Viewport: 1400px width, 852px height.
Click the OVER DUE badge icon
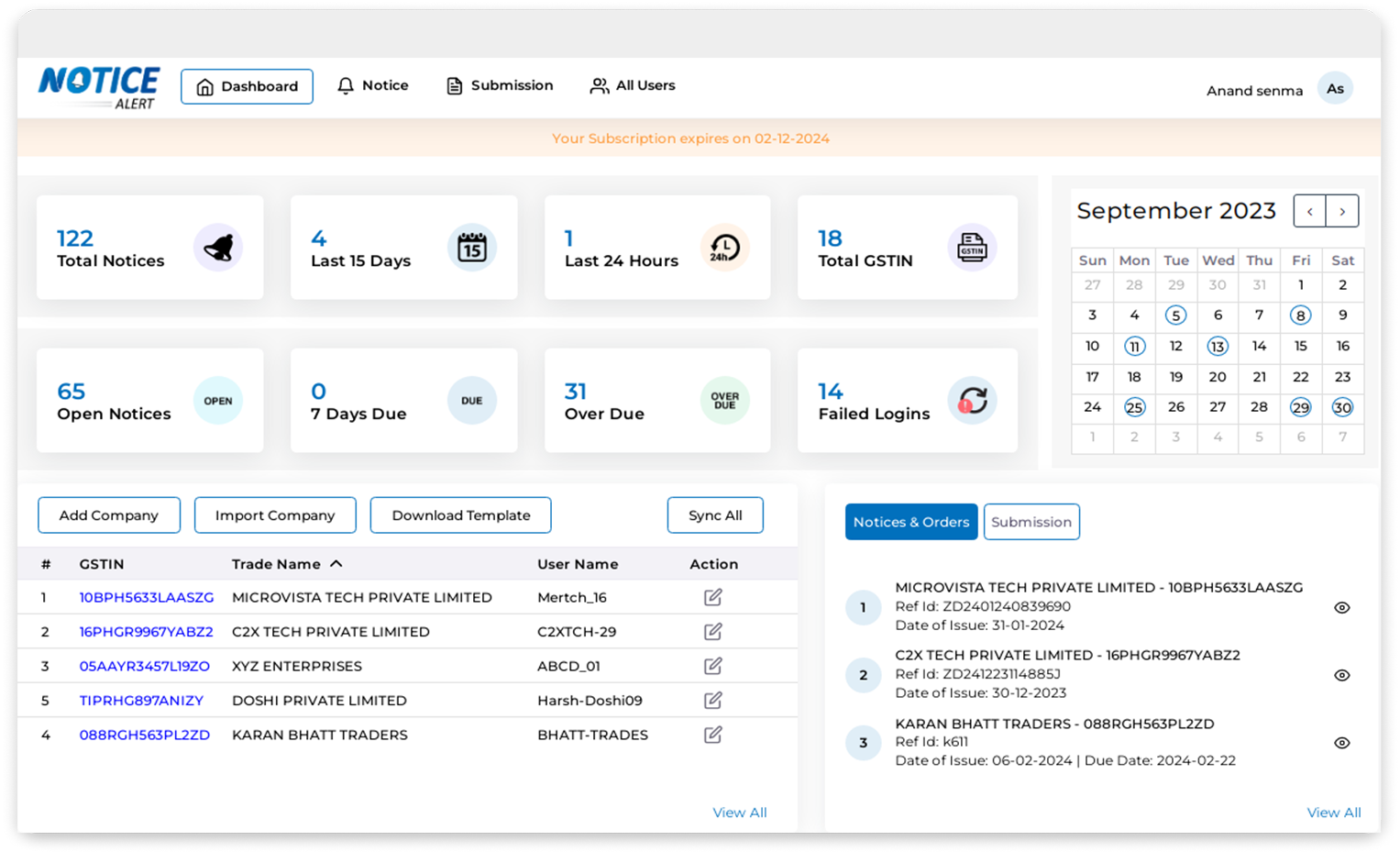pos(725,401)
